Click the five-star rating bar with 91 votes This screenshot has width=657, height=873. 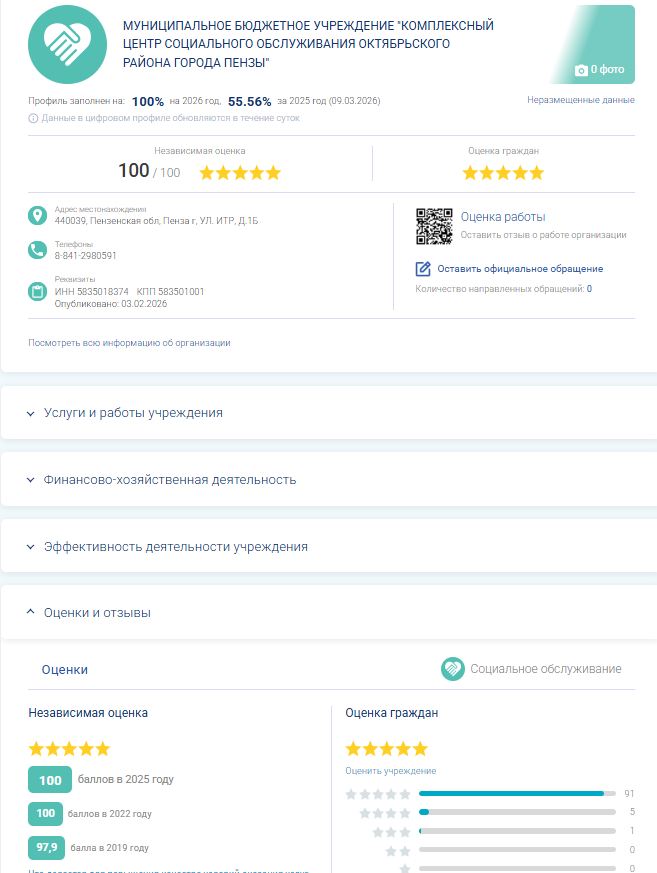(517, 794)
